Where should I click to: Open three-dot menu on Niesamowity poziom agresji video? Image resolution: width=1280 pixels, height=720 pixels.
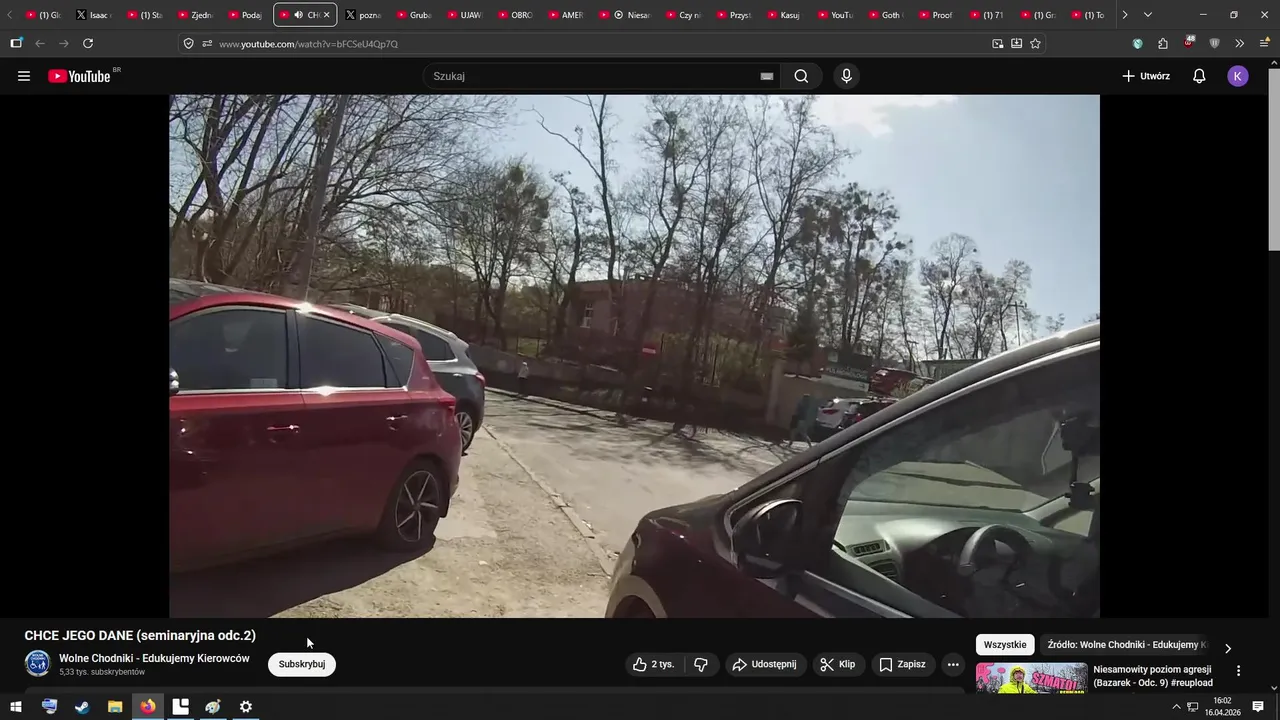point(1238,671)
